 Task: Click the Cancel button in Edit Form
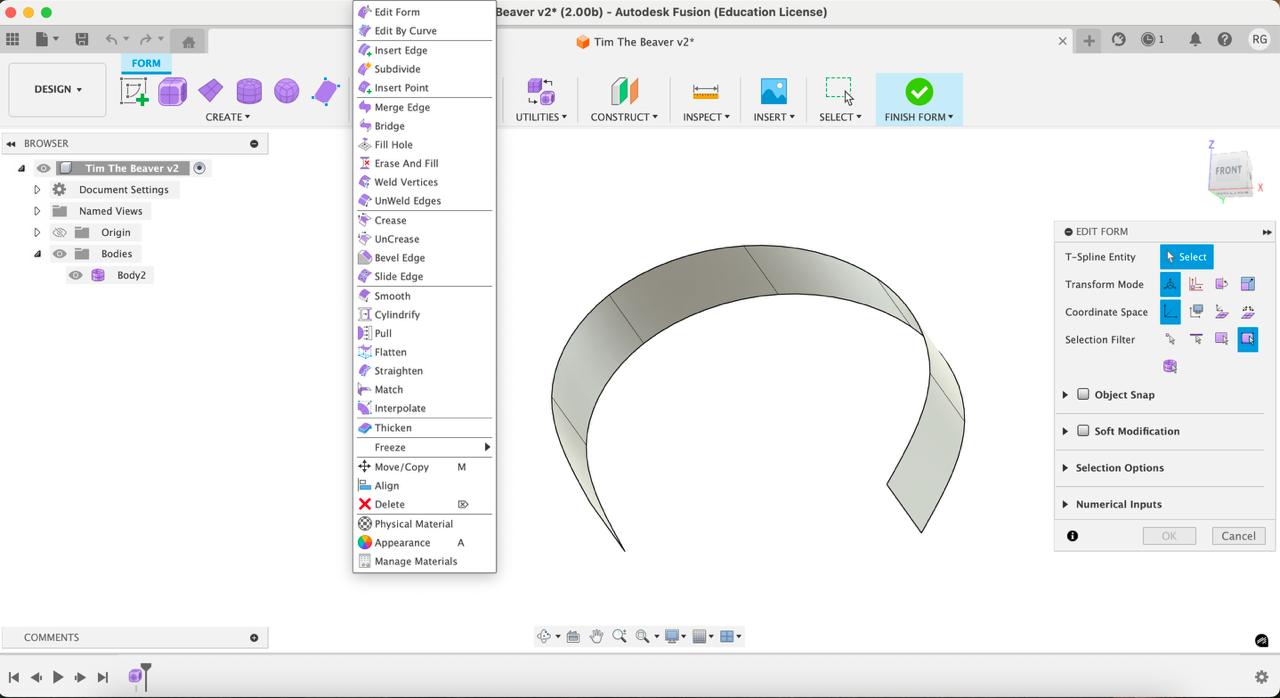coord(1238,536)
